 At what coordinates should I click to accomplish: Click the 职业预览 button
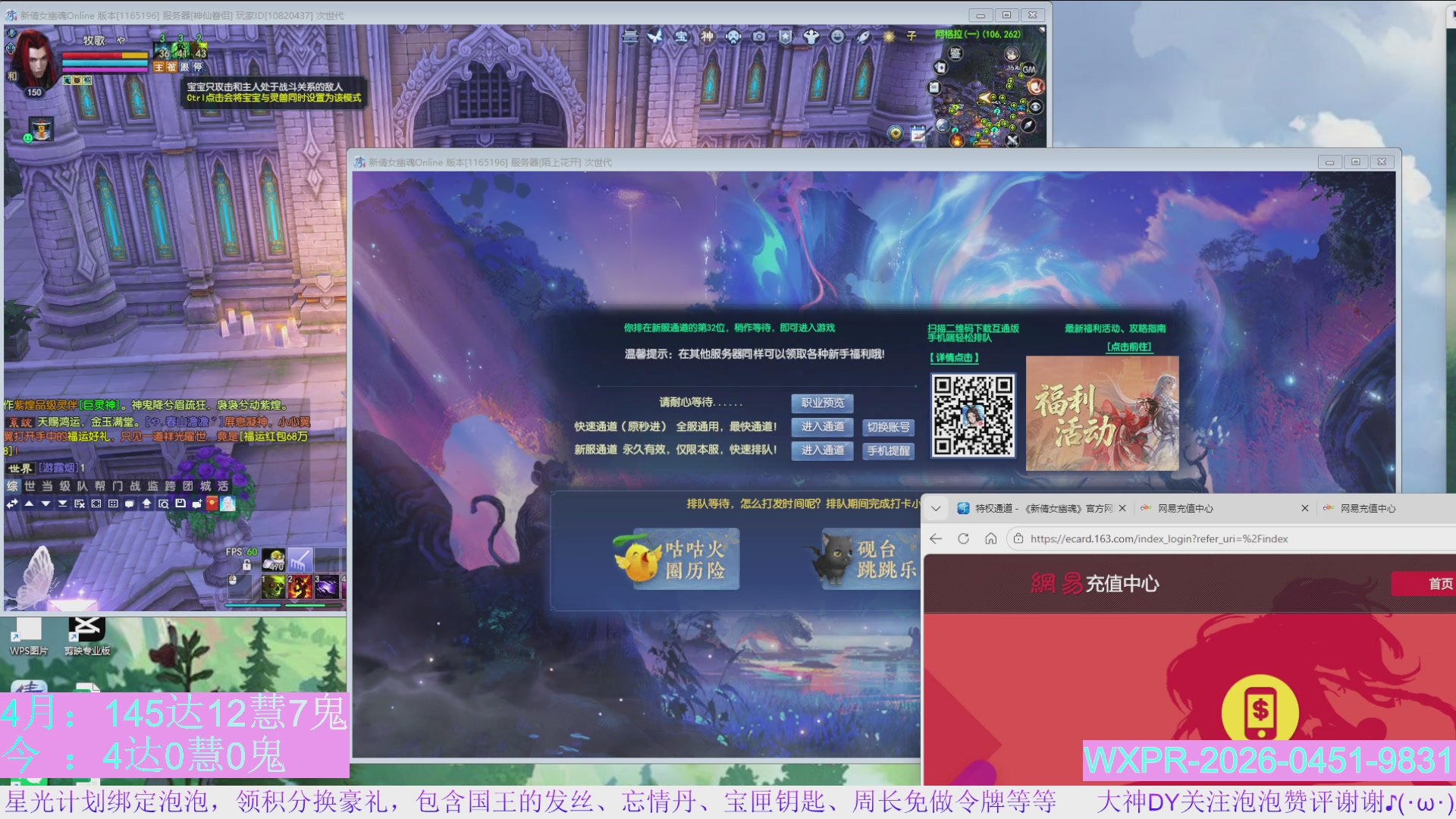[x=822, y=403]
